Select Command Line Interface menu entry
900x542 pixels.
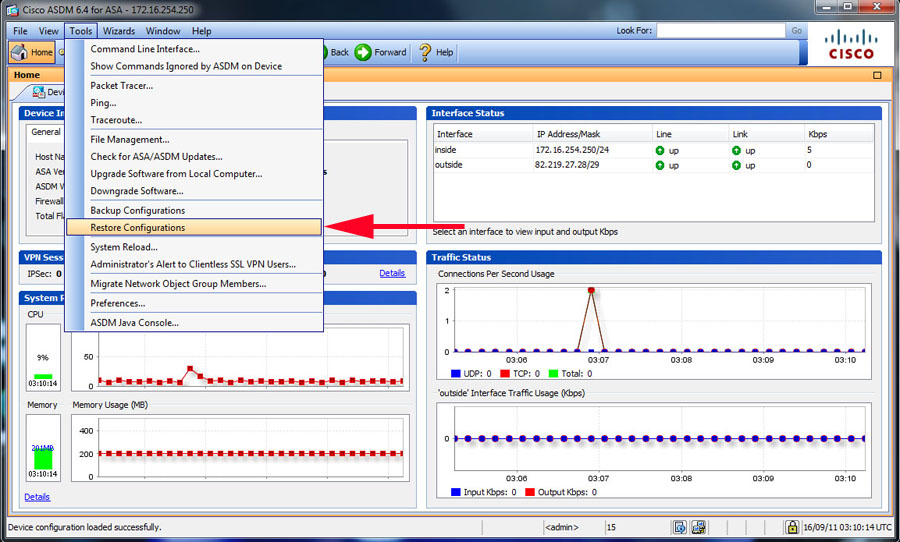click(194, 49)
